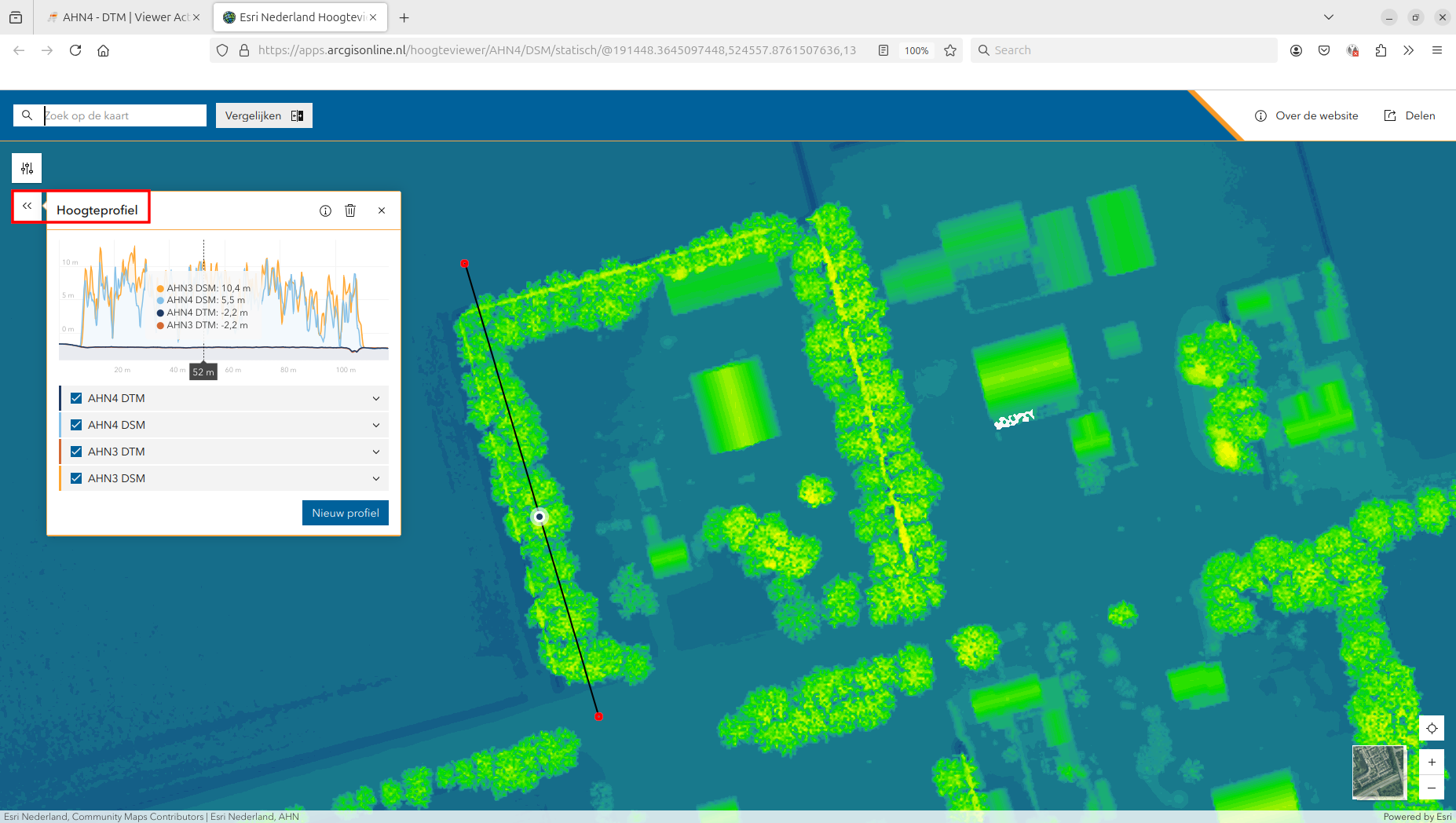
Task: Open a new browser tab
Action: click(x=404, y=17)
